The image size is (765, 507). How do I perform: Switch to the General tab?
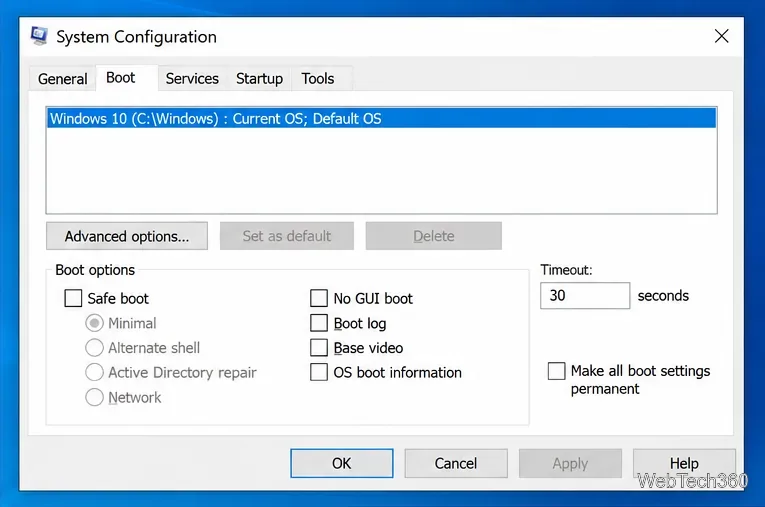(62, 79)
